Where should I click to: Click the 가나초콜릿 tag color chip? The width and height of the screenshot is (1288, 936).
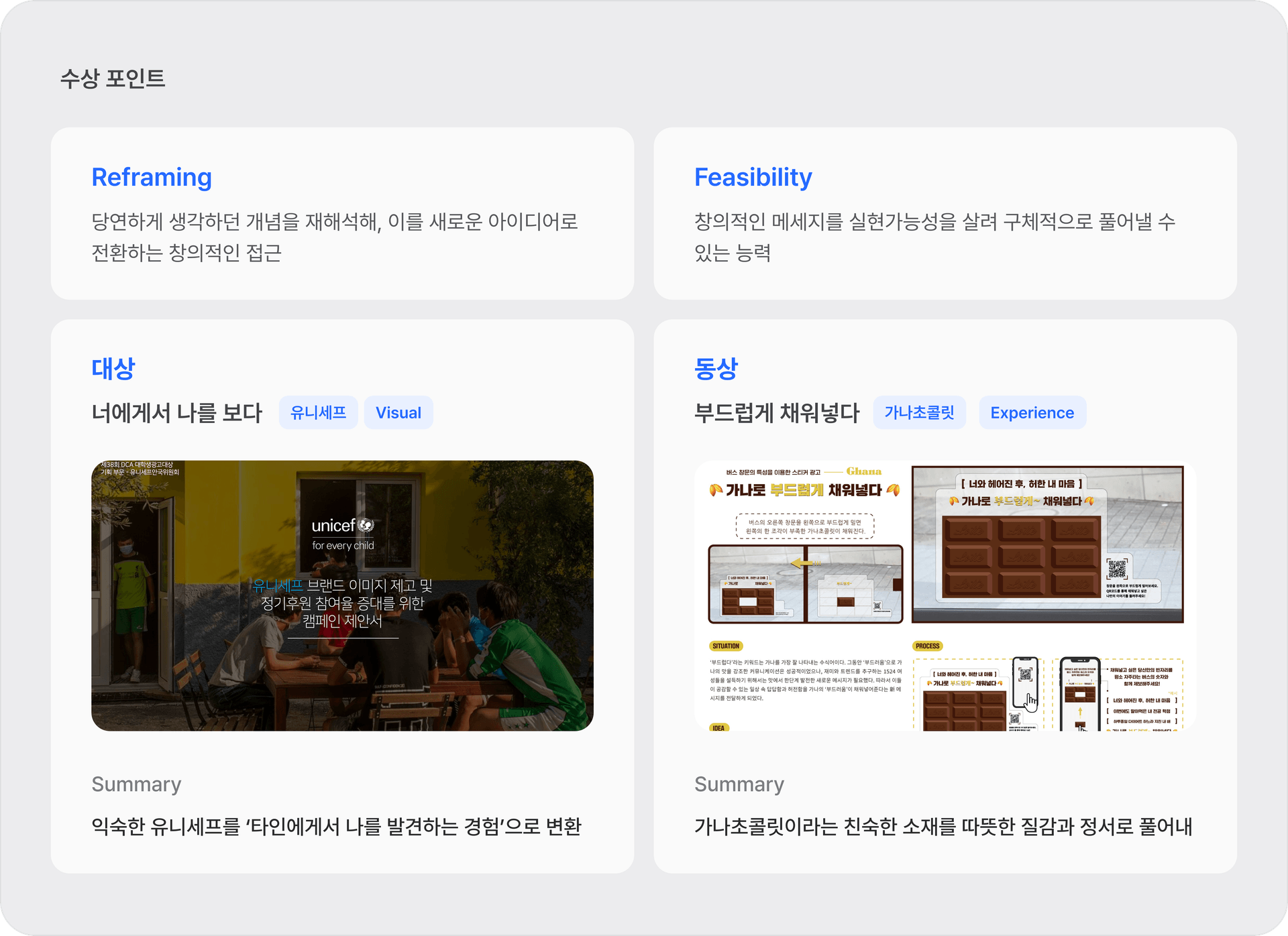click(x=920, y=412)
